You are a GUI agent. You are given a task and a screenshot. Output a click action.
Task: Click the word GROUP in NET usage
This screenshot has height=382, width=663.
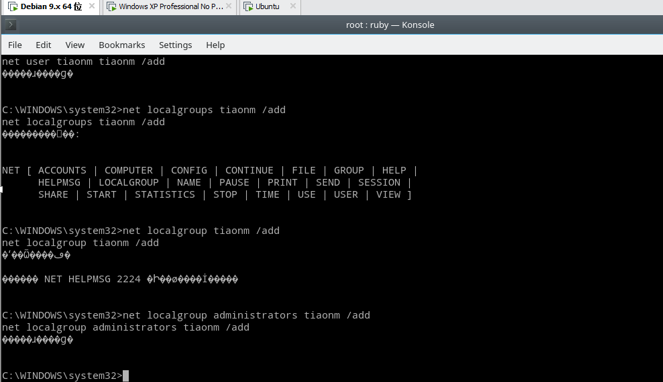(349, 170)
